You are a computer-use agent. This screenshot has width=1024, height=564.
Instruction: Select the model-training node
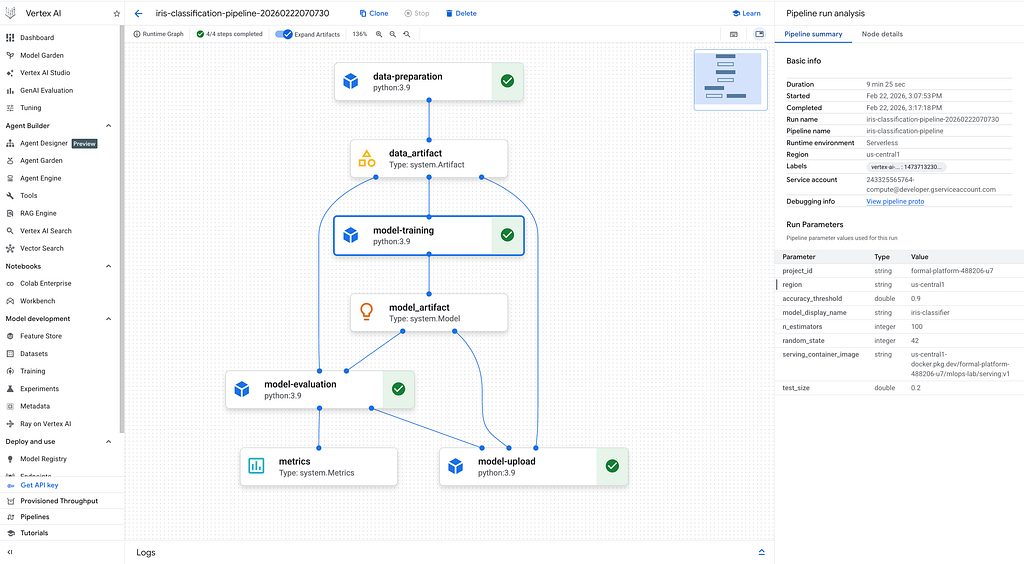pyautogui.click(x=429, y=236)
